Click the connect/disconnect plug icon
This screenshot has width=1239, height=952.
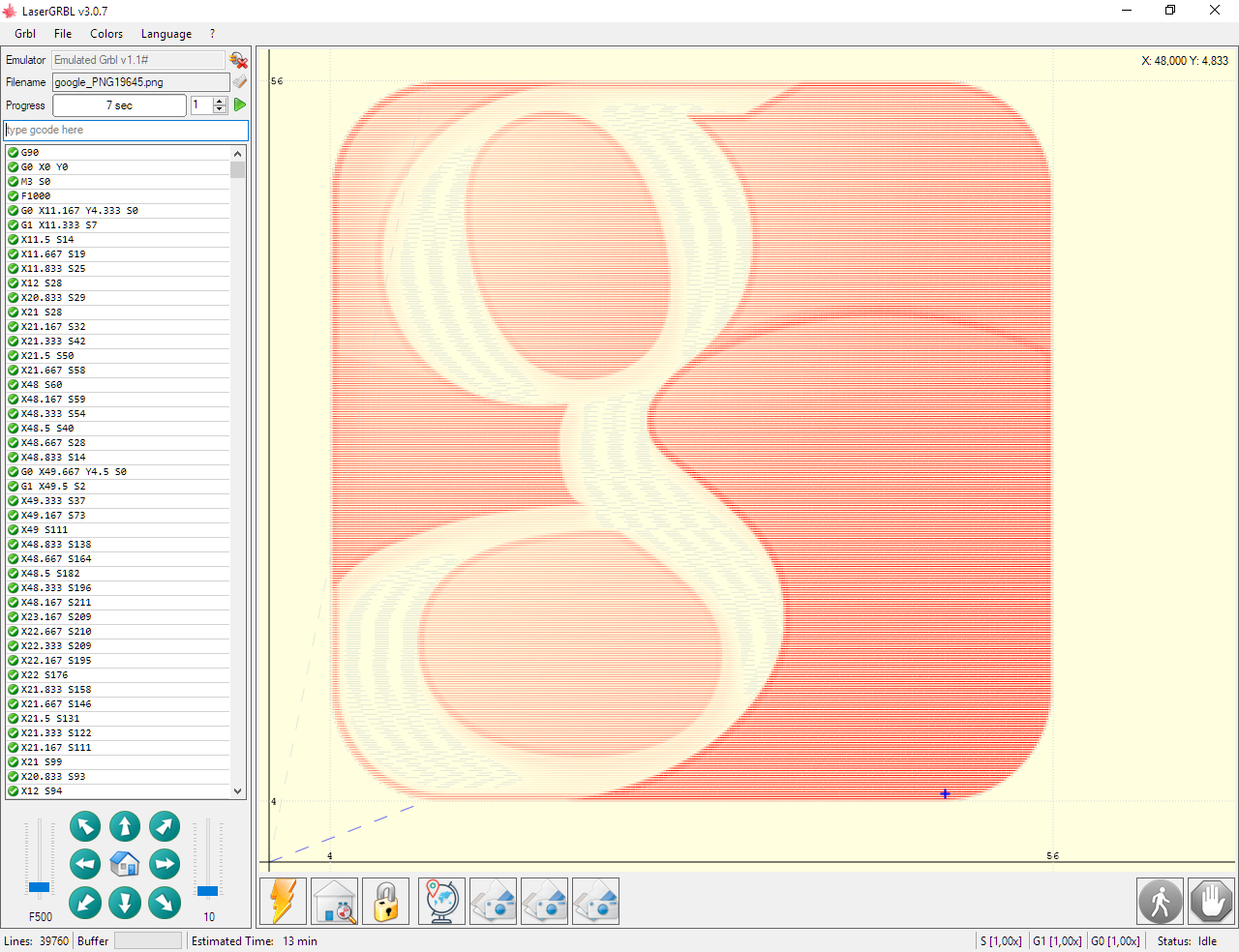coord(239,60)
